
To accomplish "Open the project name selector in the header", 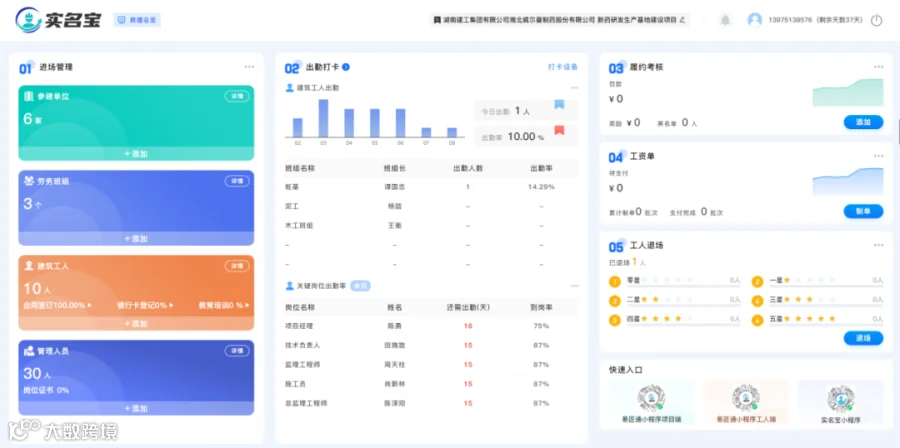I will pyautogui.click(x=560, y=20).
